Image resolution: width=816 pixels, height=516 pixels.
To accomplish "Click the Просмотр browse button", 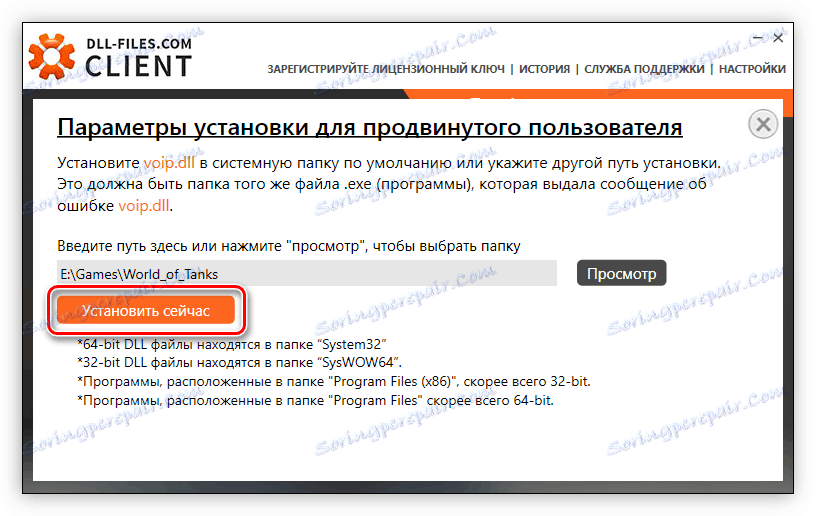I will click(621, 274).
